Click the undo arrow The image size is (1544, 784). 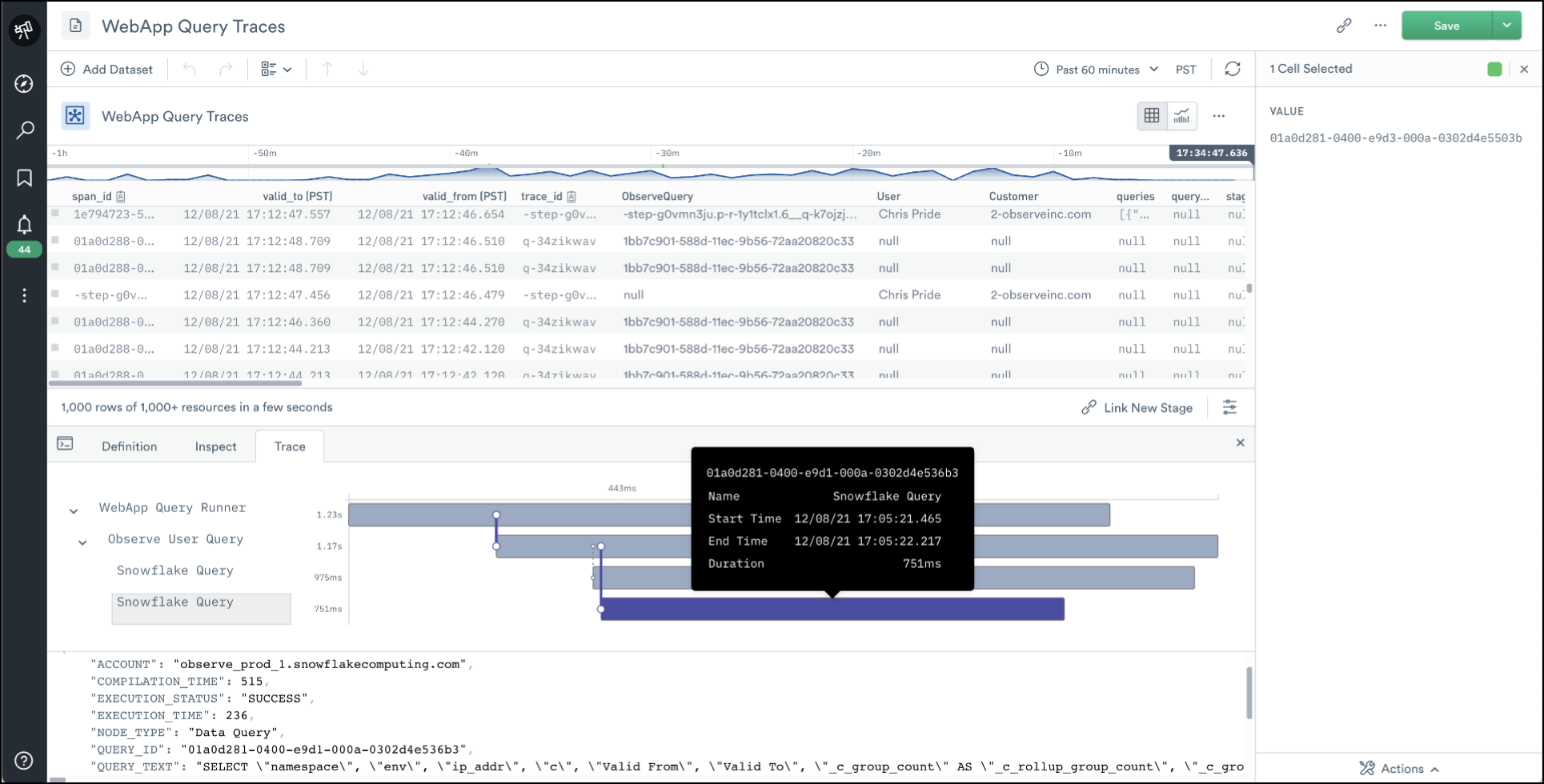190,70
